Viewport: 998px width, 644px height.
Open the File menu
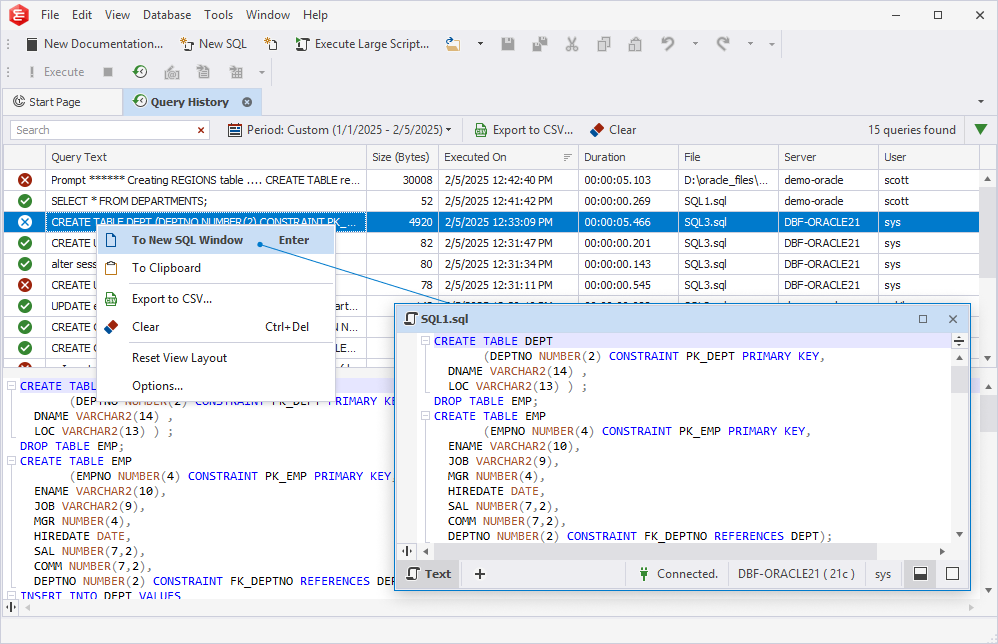click(x=50, y=15)
